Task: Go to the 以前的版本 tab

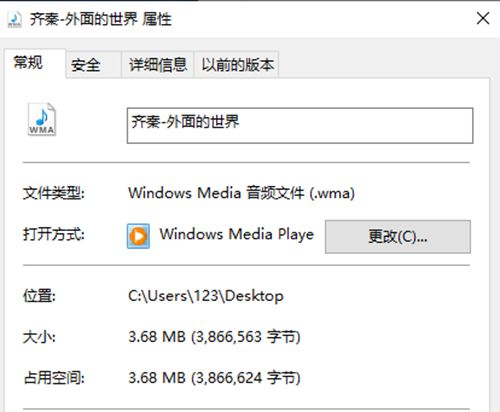Action: [237, 65]
